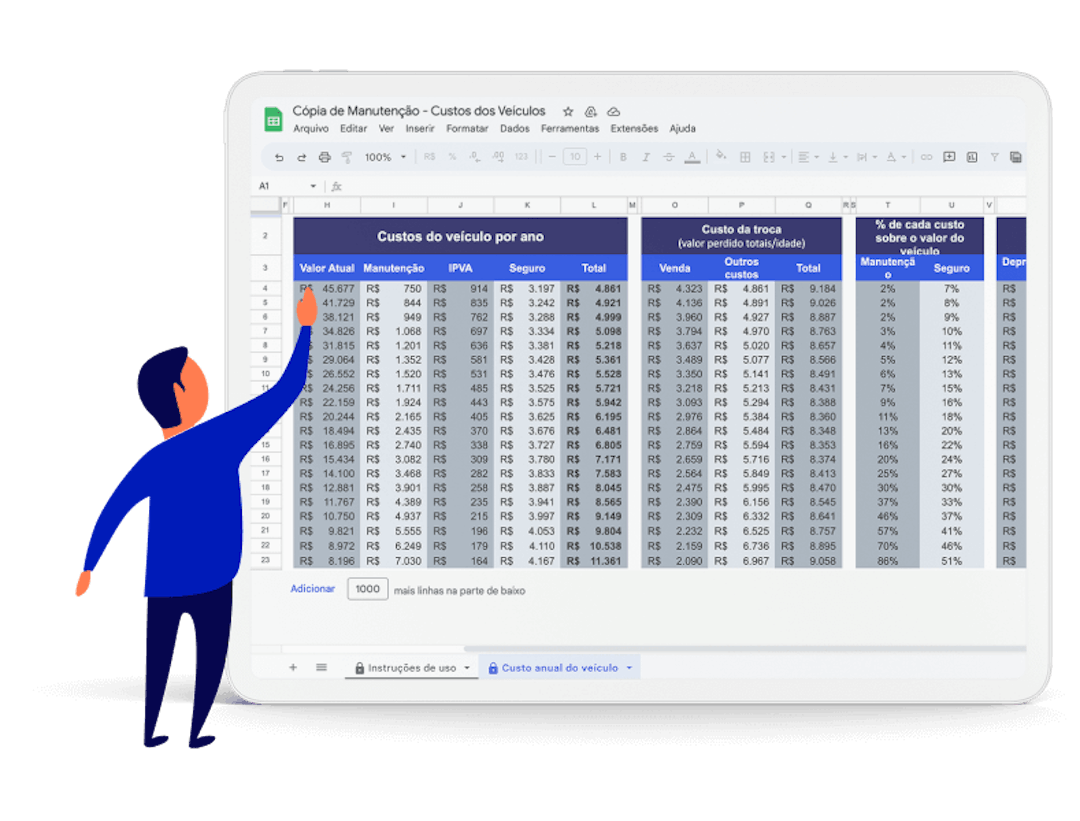Star the document with the star icon

(x=568, y=112)
